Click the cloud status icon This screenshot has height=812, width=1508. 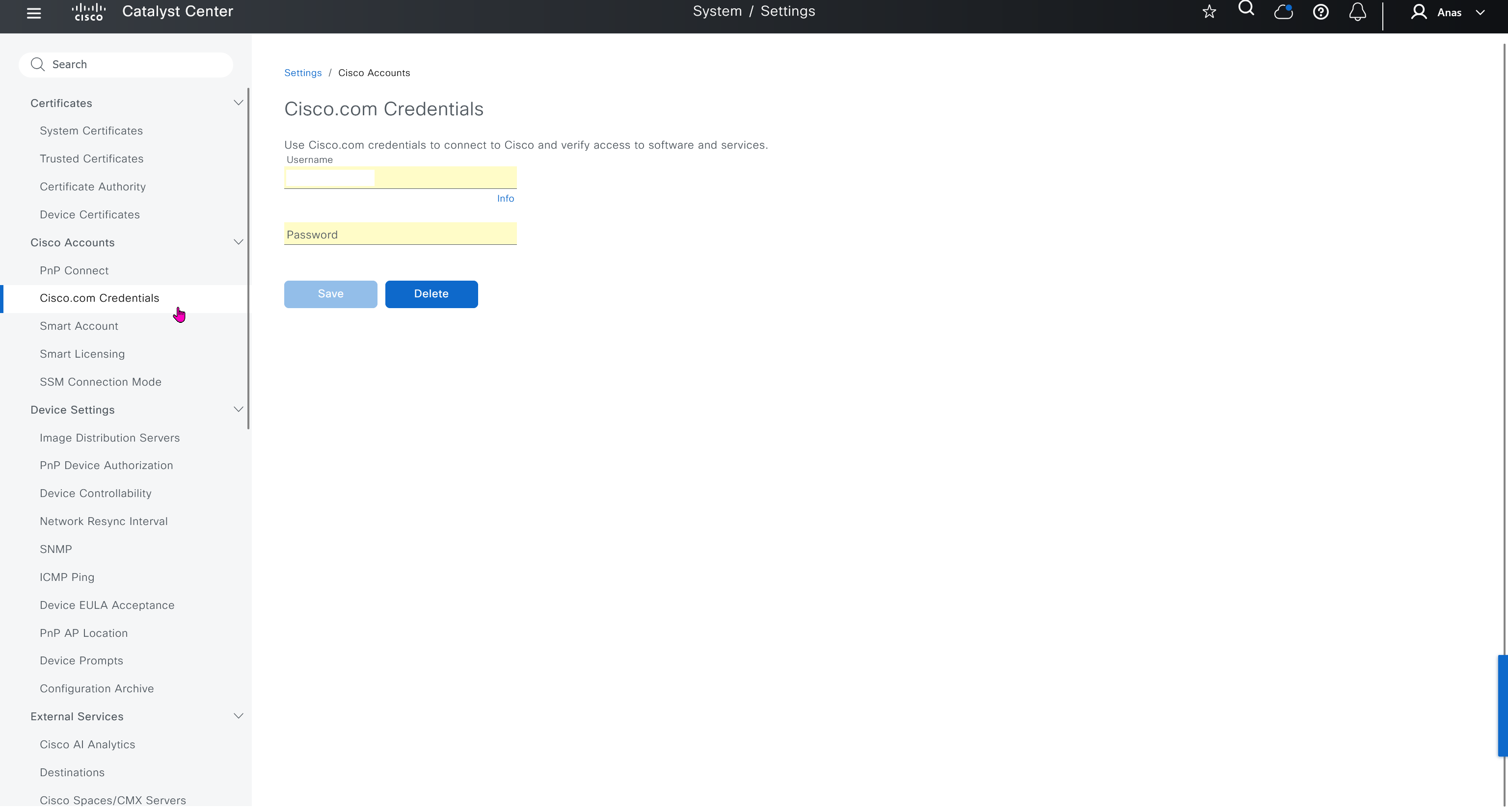click(x=1283, y=12)
